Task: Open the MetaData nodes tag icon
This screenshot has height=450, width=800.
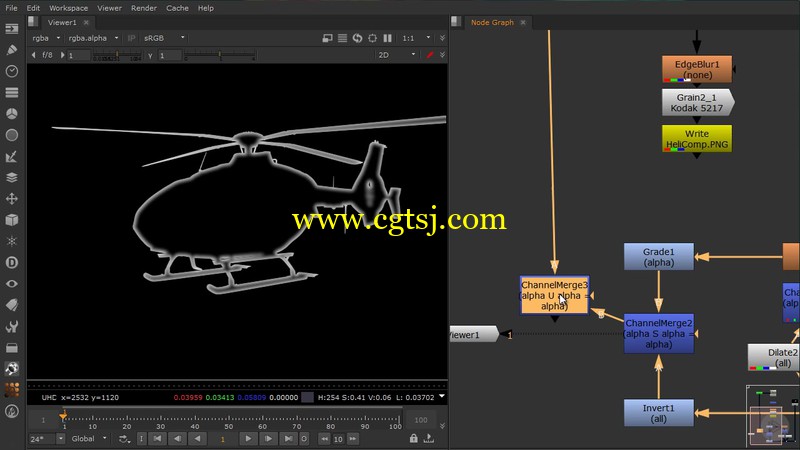Action: [11, 305]
